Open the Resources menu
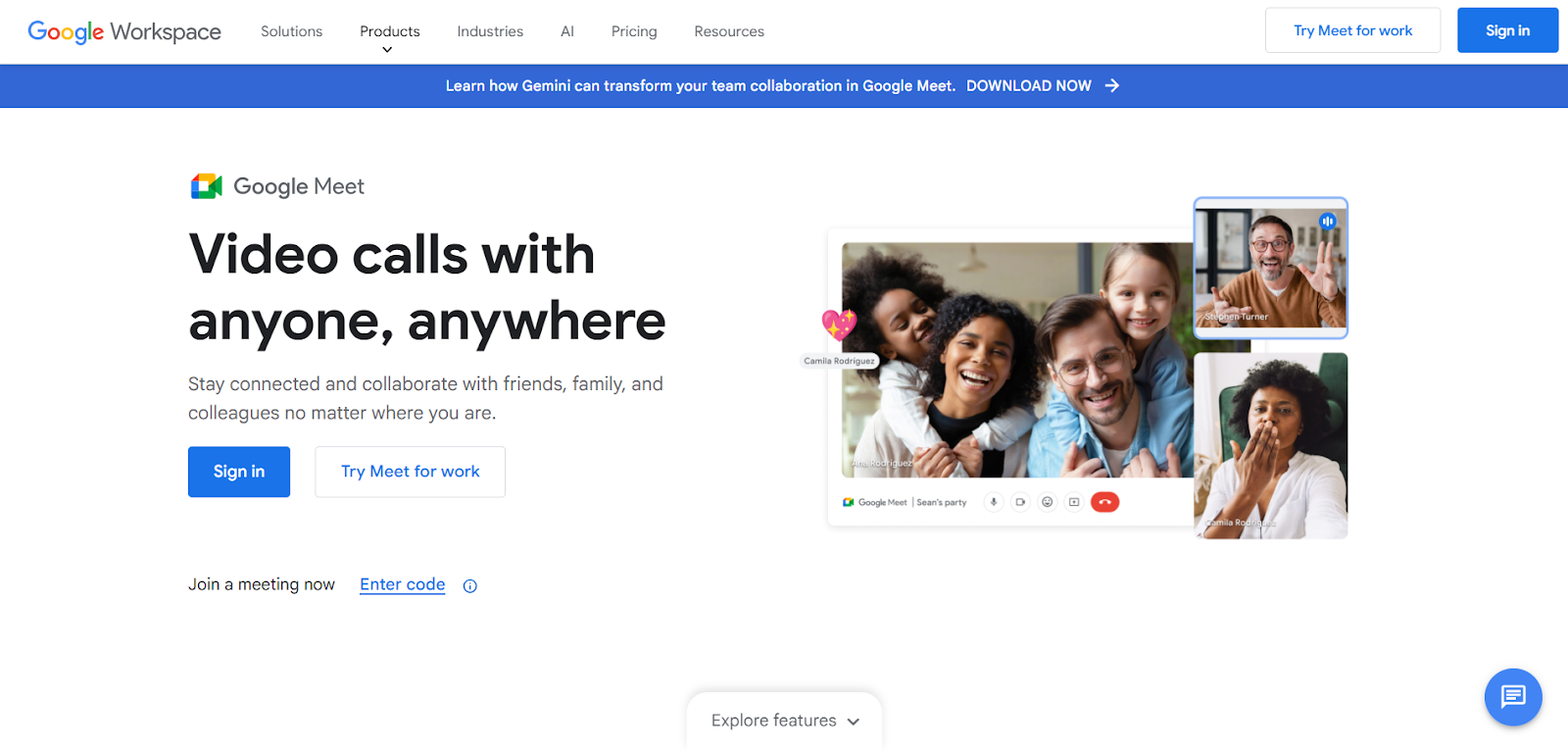 (x=729, y=31)
